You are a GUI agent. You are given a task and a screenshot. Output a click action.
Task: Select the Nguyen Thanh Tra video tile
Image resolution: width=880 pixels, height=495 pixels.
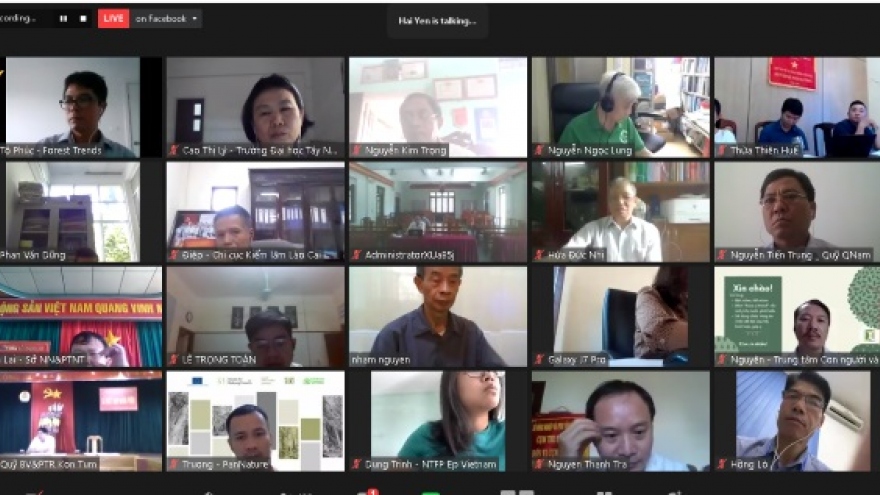(621, 421)
